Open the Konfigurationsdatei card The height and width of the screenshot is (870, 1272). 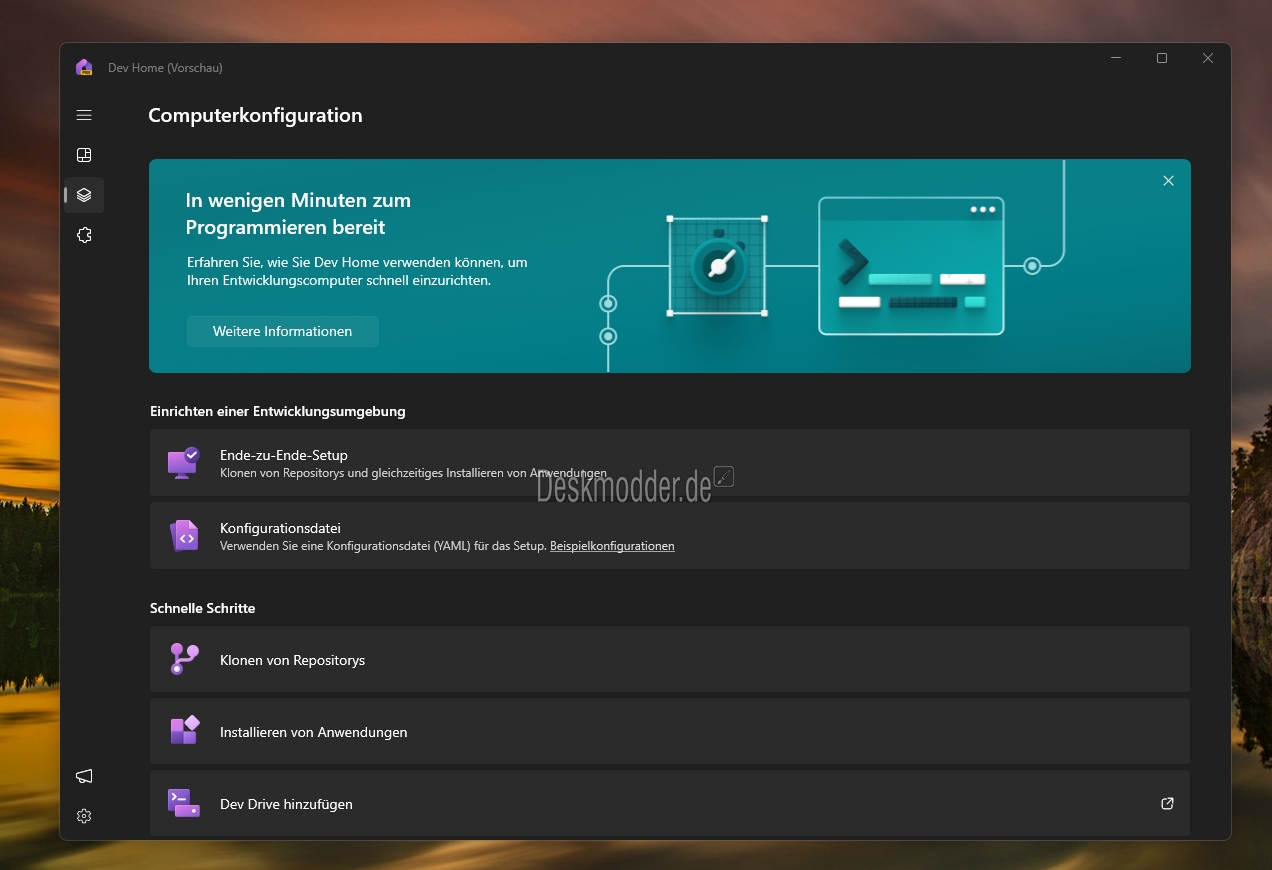point(670,536)
